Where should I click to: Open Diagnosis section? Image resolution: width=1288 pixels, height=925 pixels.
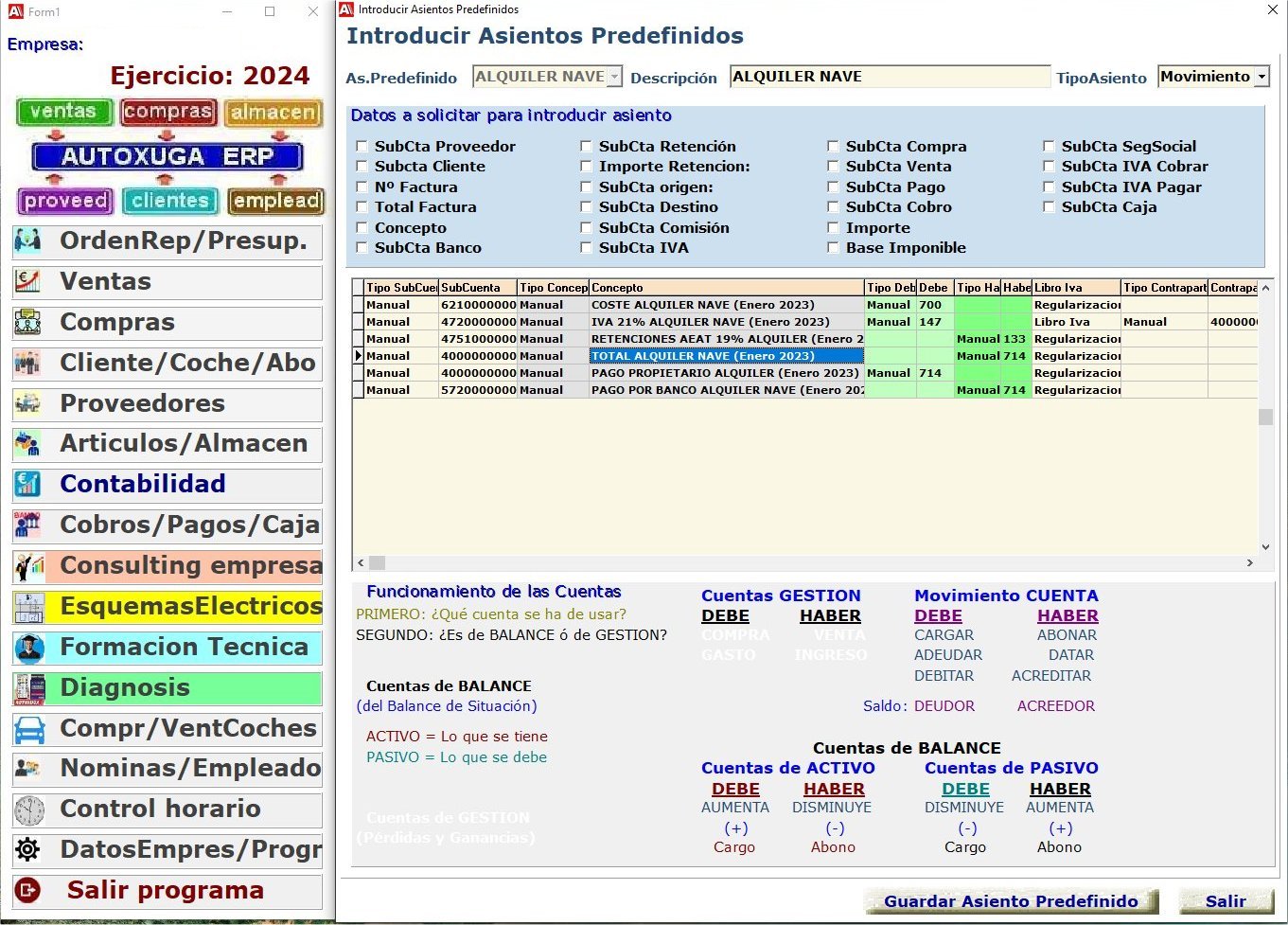pyautogui.click(x=168, y=688)
